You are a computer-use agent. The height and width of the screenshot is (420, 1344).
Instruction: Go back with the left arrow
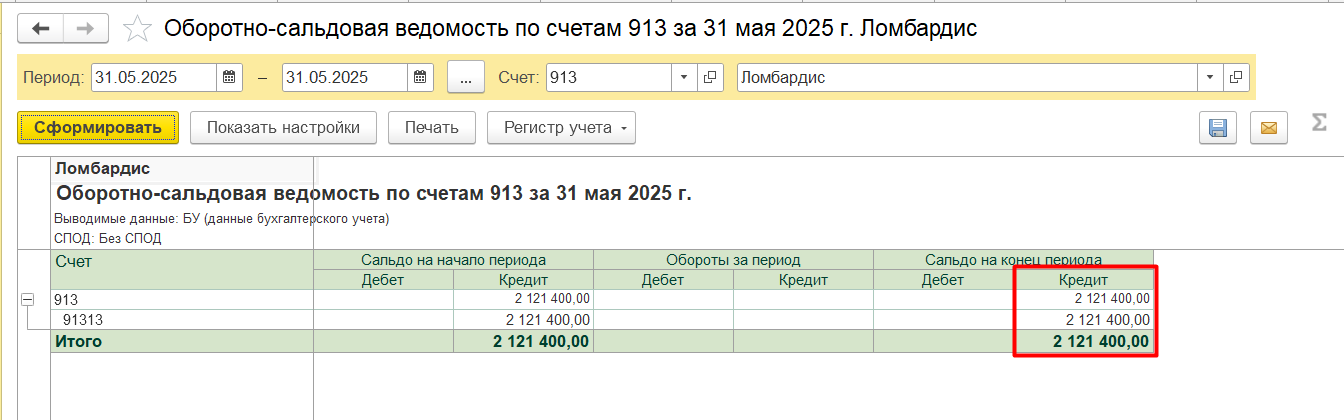(41, 29)
